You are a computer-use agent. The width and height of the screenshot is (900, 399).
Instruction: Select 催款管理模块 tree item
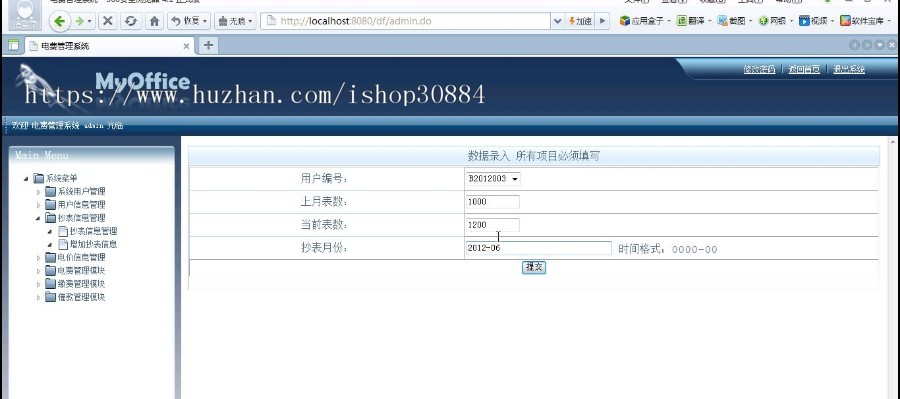click(82, 297)
